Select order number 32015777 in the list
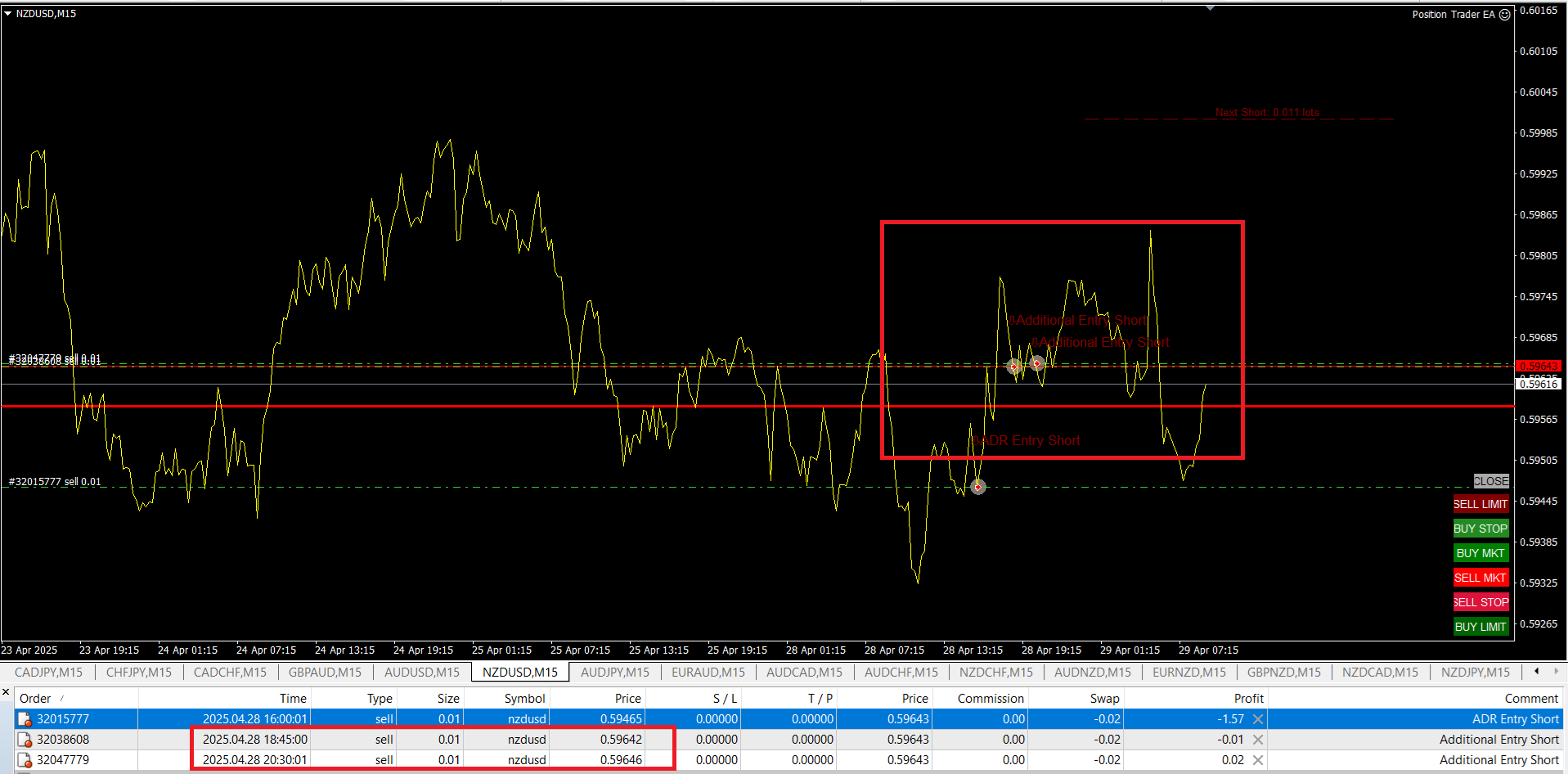 pos(63,719)
